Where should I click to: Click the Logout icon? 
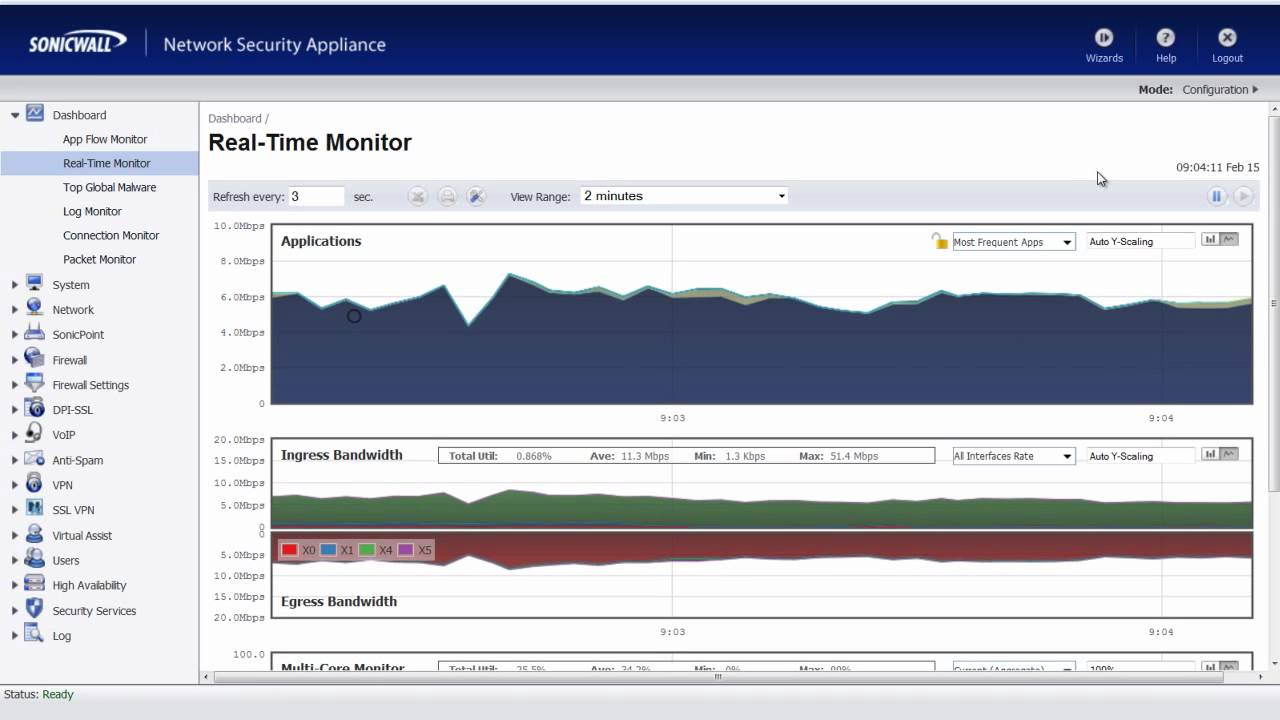tap(1227, 38)
